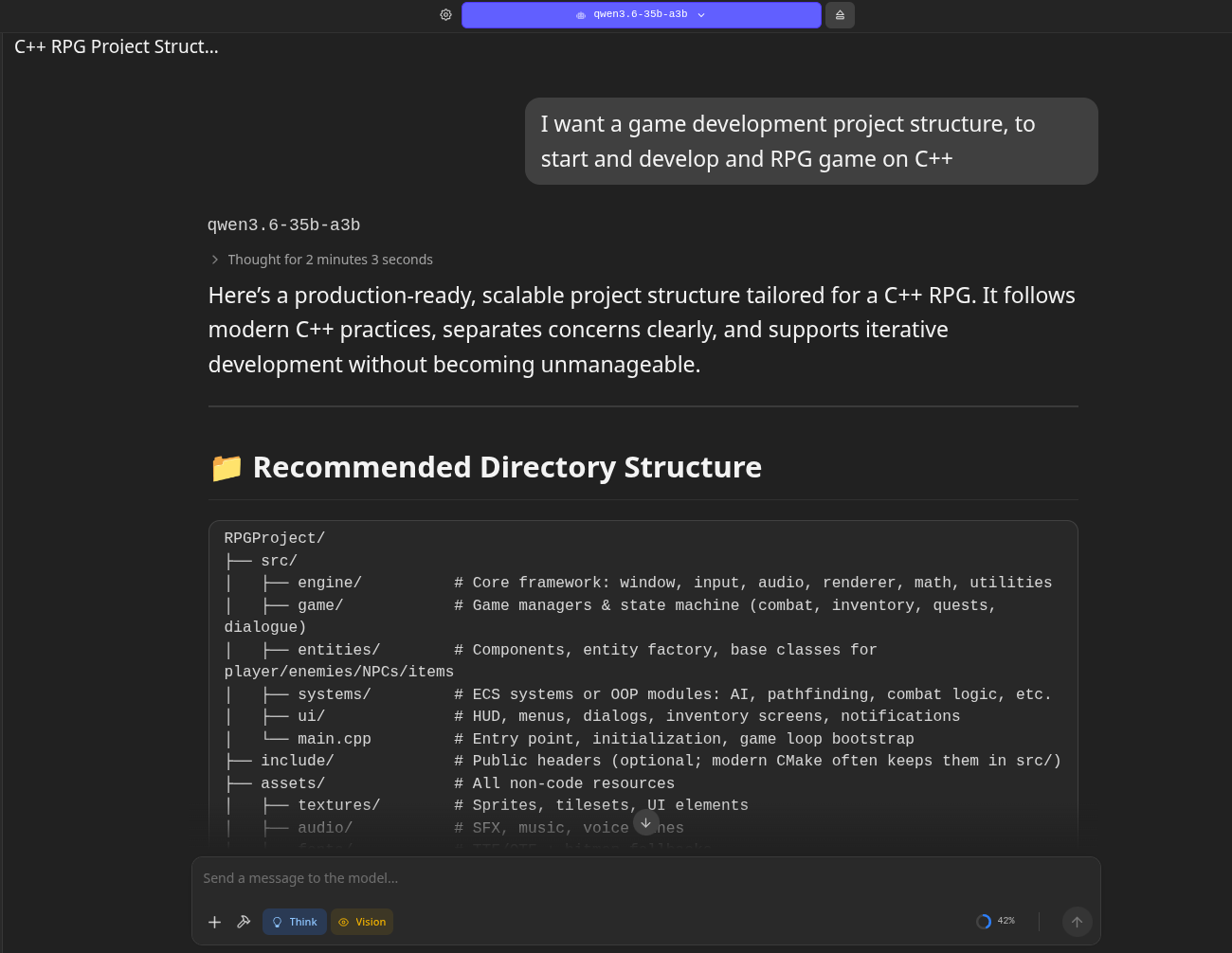Click the scroll-to-bottom arrow icon
Screen dimensions: 1232x953
click(x=645, y=822)
